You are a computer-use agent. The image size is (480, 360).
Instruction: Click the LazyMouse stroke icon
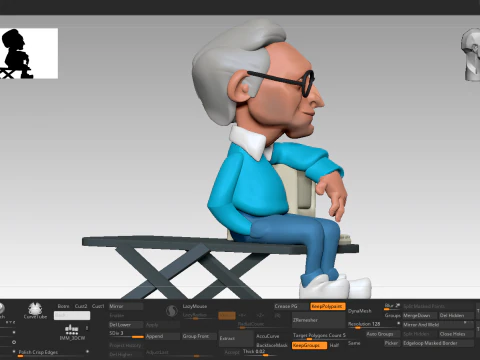coord(172,311)
